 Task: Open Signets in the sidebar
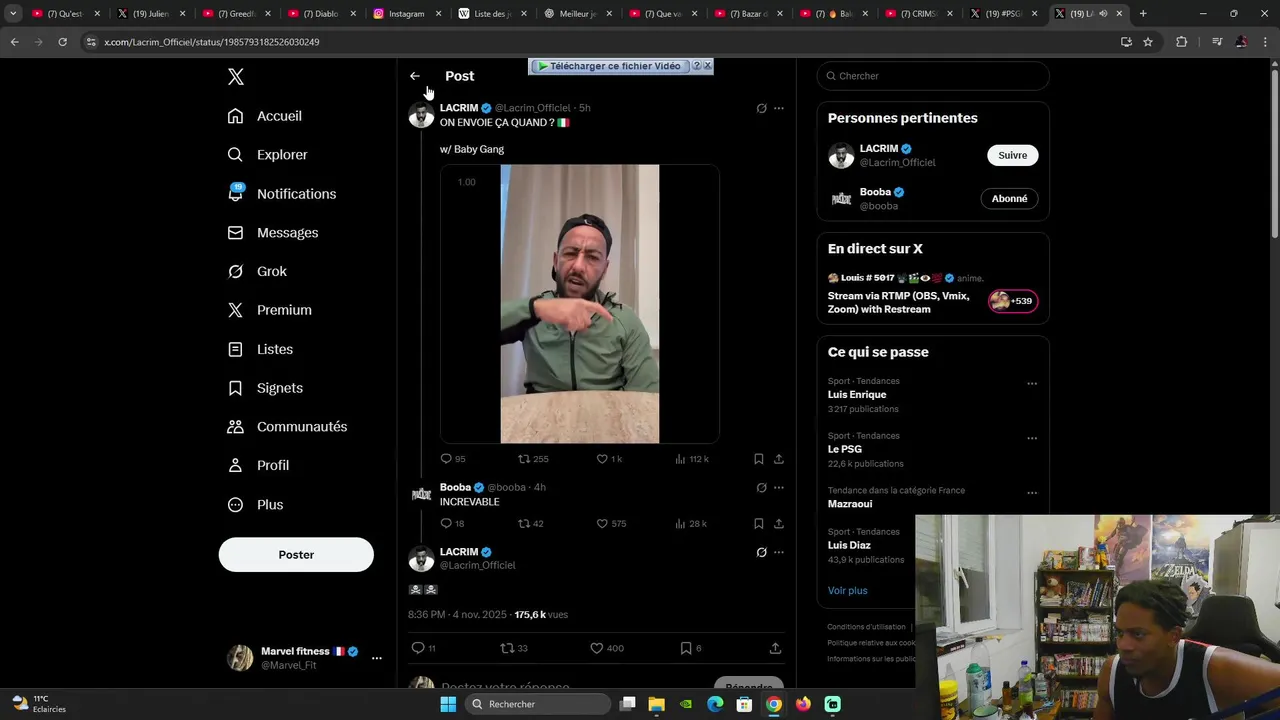pos(265,388)
